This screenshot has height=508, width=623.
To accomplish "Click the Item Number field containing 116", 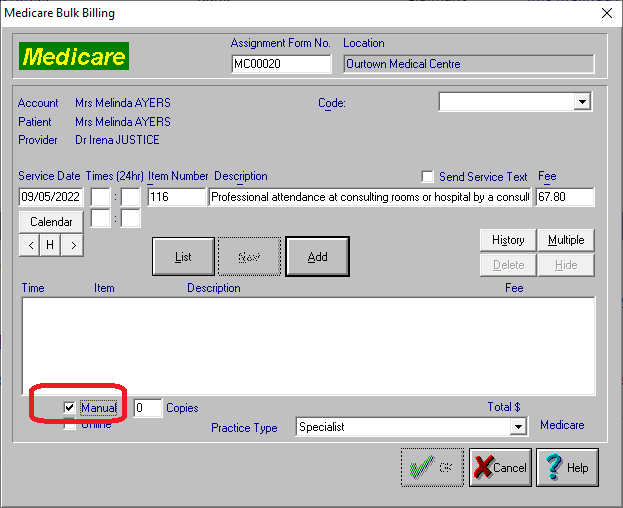I will (x=176, y=197).
